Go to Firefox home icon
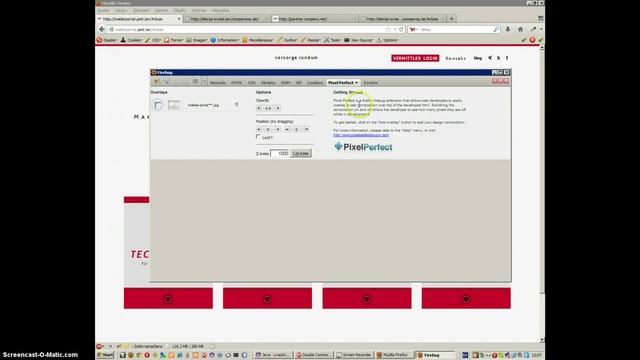Viewport: 640px width, 360px height. (x=520, y=29)
